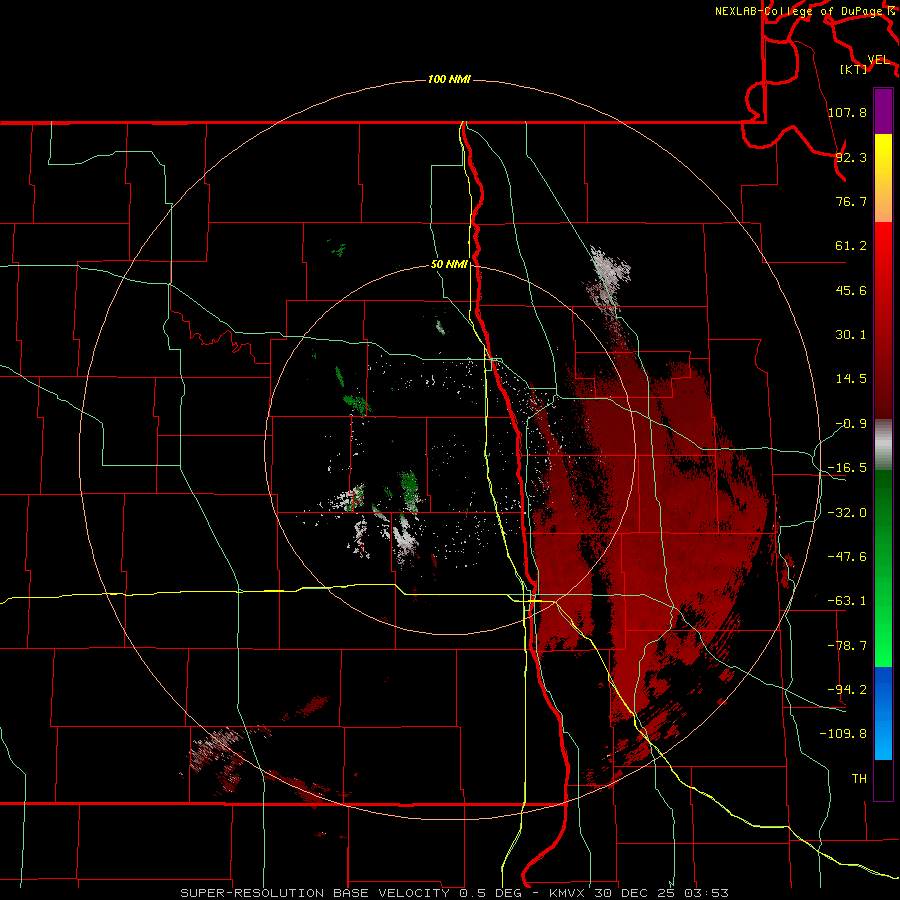Click the VEL legend title
900x900 pixels.
coord(878,60)
